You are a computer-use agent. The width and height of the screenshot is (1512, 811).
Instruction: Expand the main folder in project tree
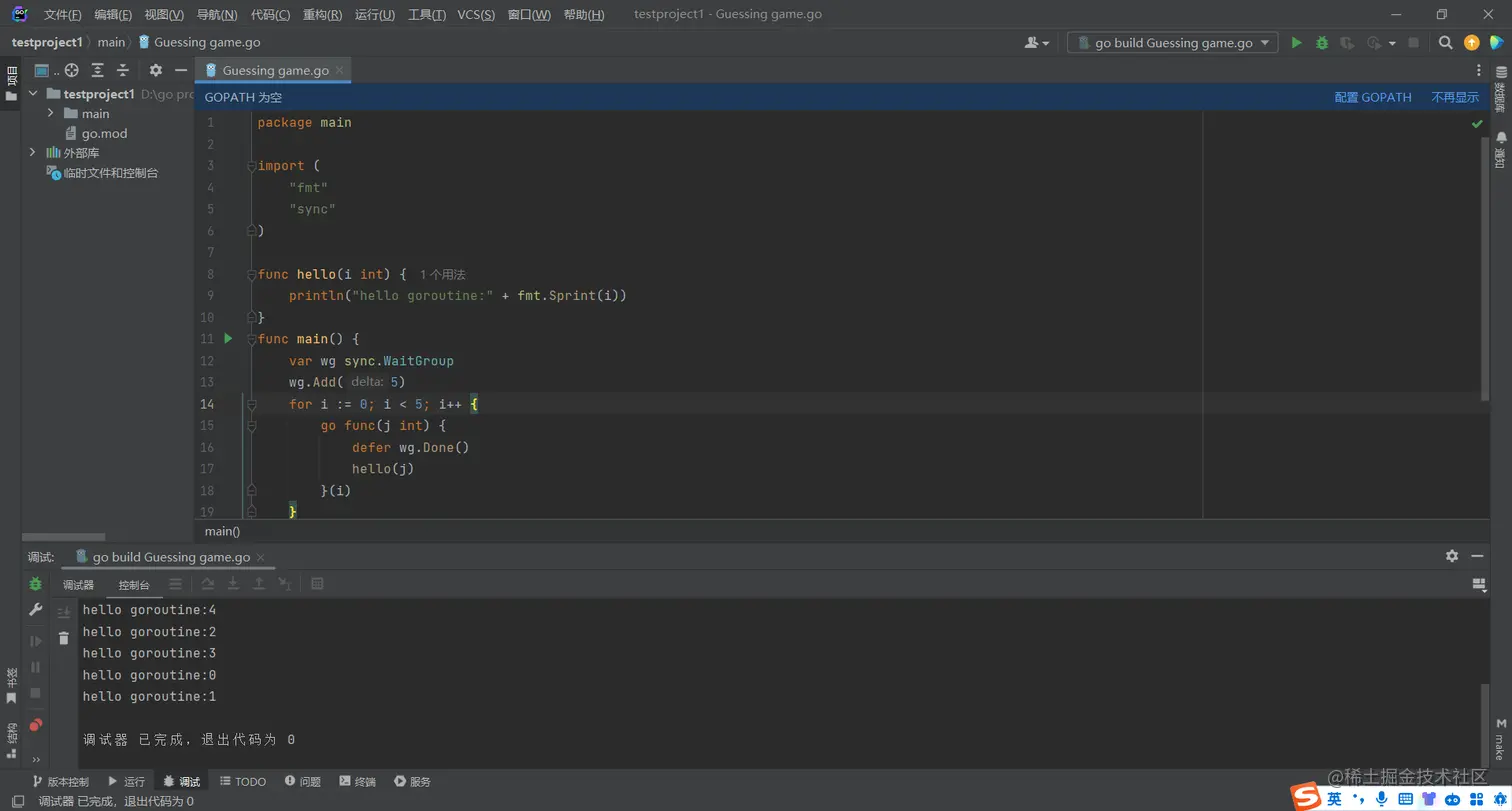coord(50,114)
